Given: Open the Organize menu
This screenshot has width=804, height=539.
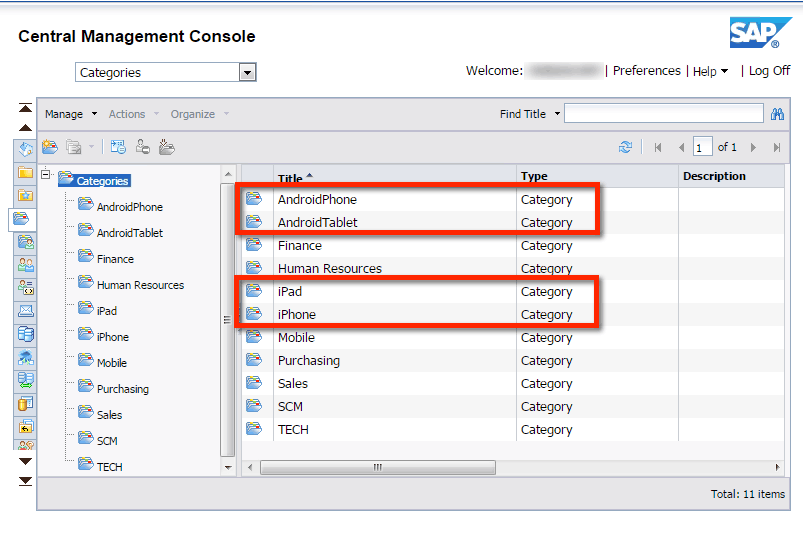Looking at the screenshot, I should [x=199, y=114].
